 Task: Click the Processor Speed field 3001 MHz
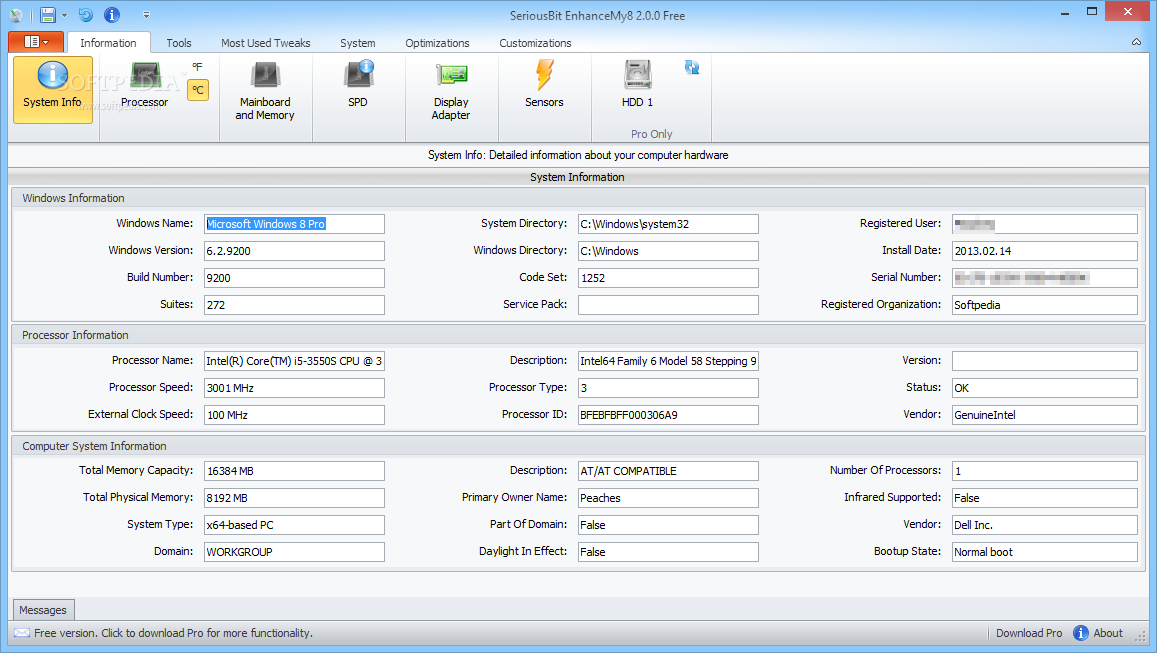click(x=294, y=387)
